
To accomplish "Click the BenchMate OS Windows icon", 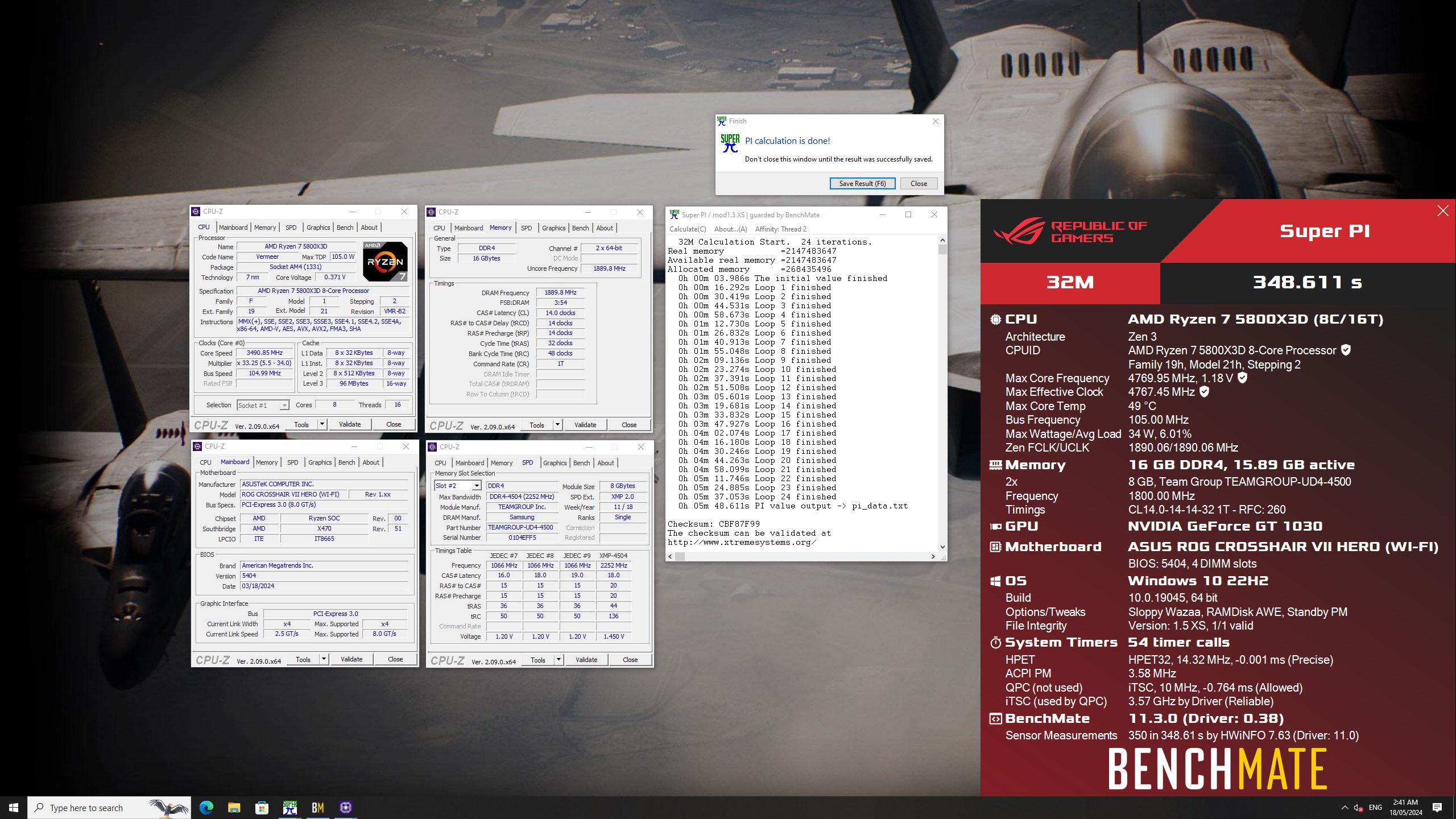I will coord(995,581).
